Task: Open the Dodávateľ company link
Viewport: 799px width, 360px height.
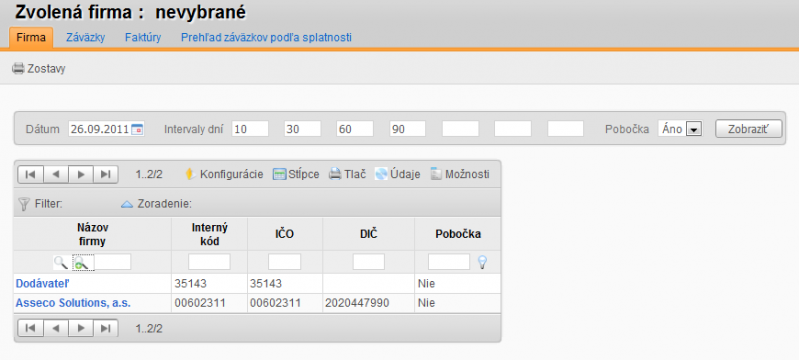Action: click(x=41, y=284)
